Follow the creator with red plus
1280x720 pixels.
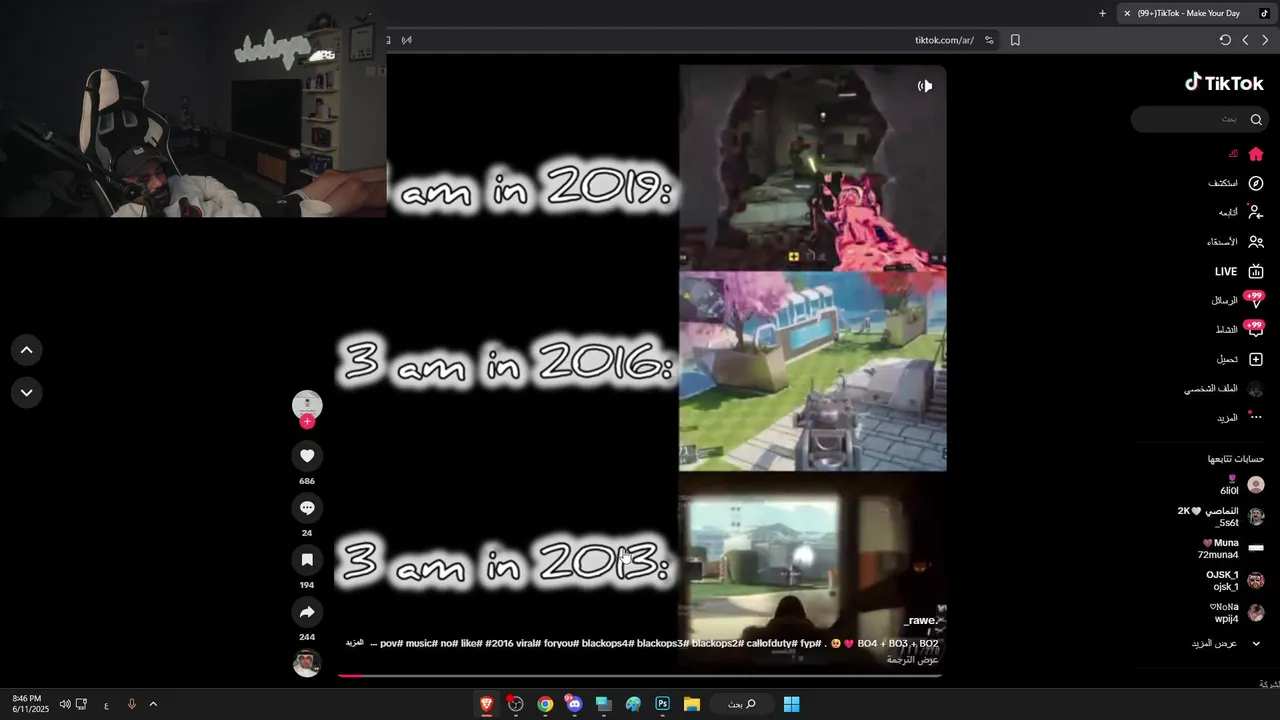307,422
